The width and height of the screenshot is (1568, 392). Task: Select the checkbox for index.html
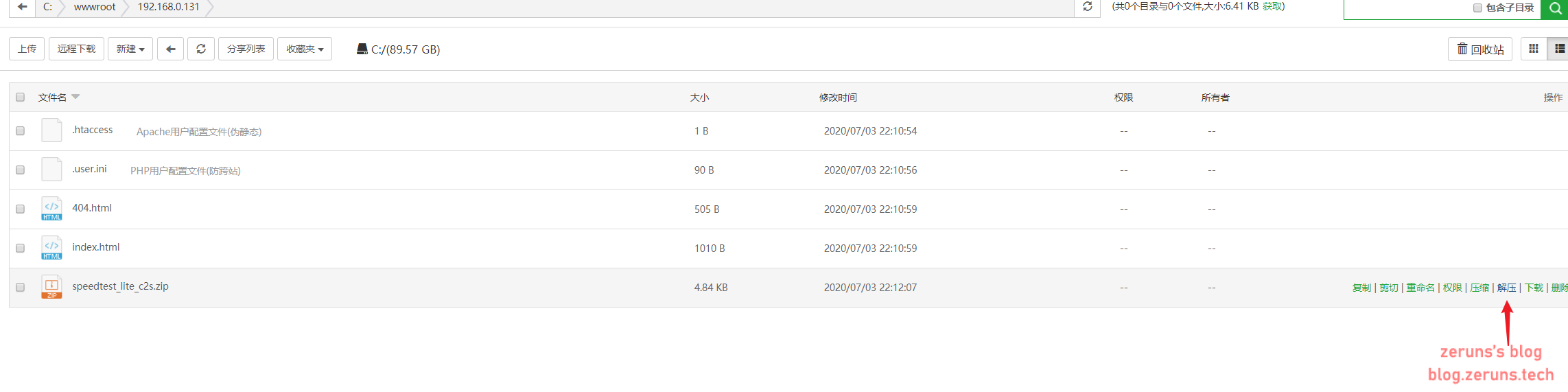(x=21, y=248)
